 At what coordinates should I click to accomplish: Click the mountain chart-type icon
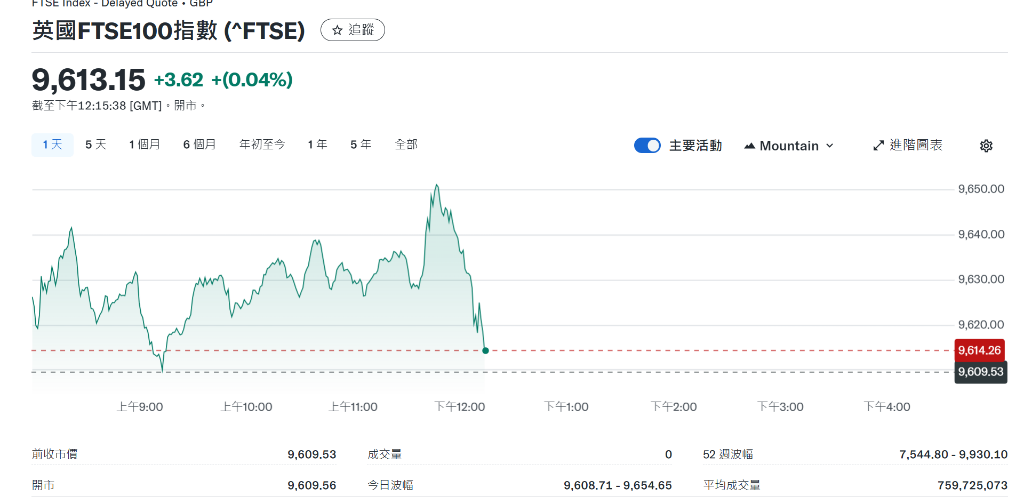pyautogui.click(x=750, y=146)
